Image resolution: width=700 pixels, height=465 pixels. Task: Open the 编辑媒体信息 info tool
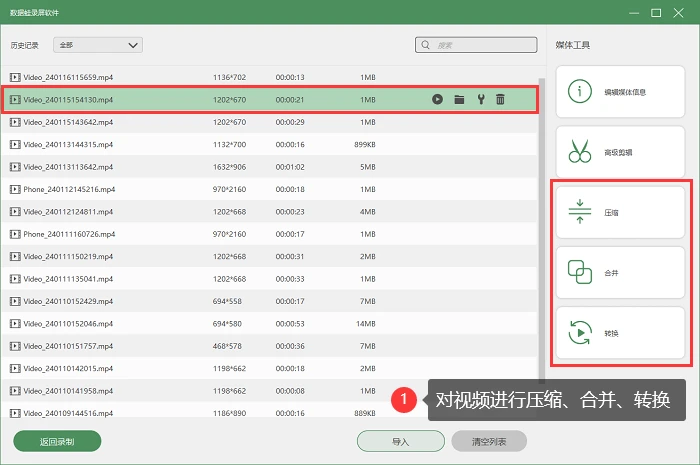(x=620, y=92)
